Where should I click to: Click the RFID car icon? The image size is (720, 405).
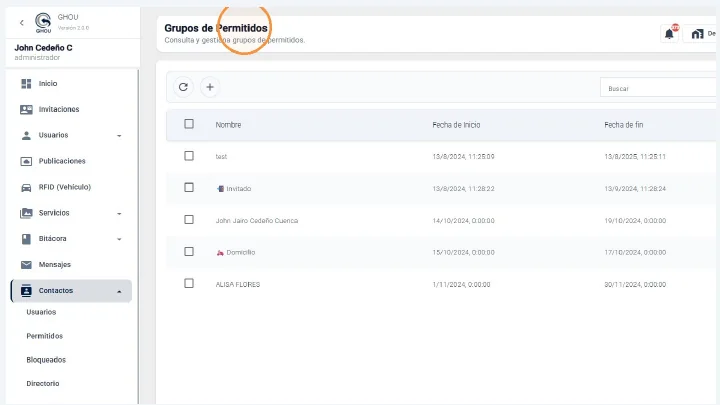point(26,187)
